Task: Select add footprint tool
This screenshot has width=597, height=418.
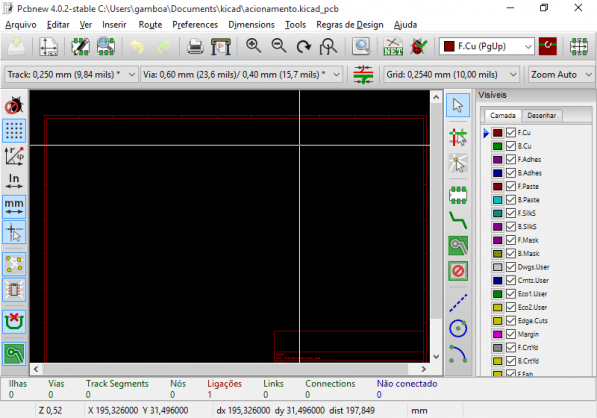Action: (x=458, y=195)
